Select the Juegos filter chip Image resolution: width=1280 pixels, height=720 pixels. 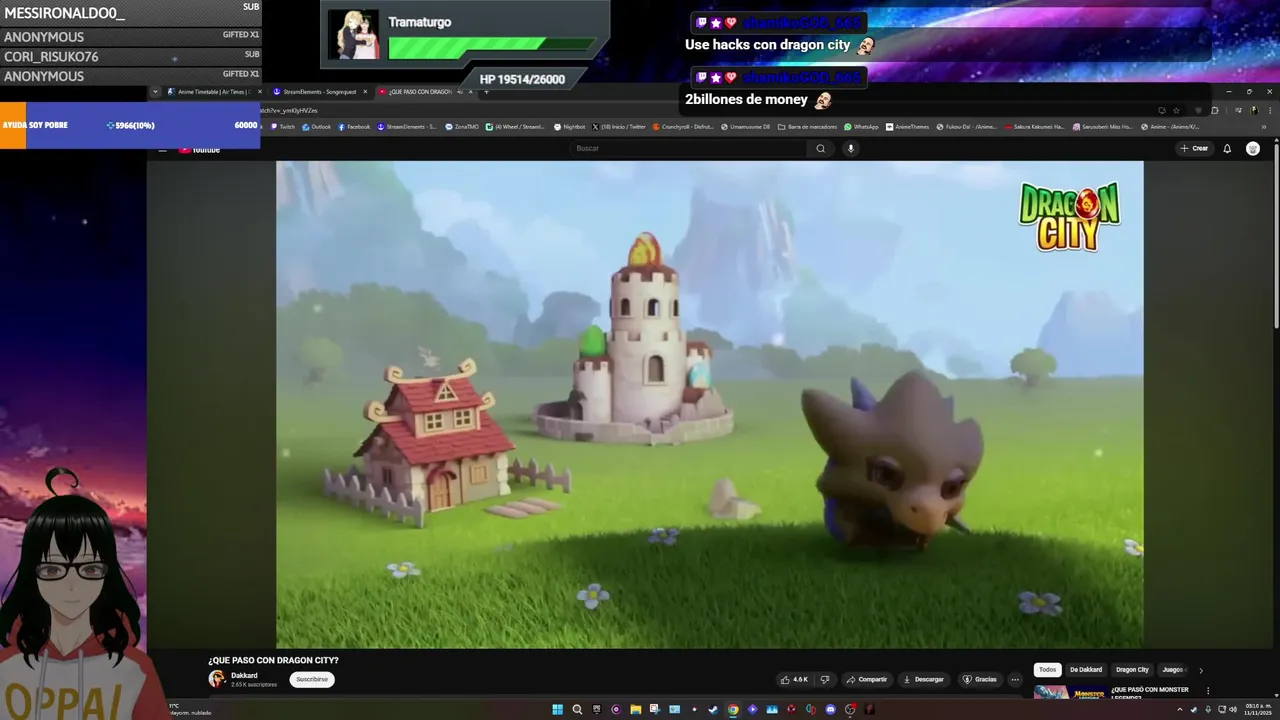coord(1172,670)
